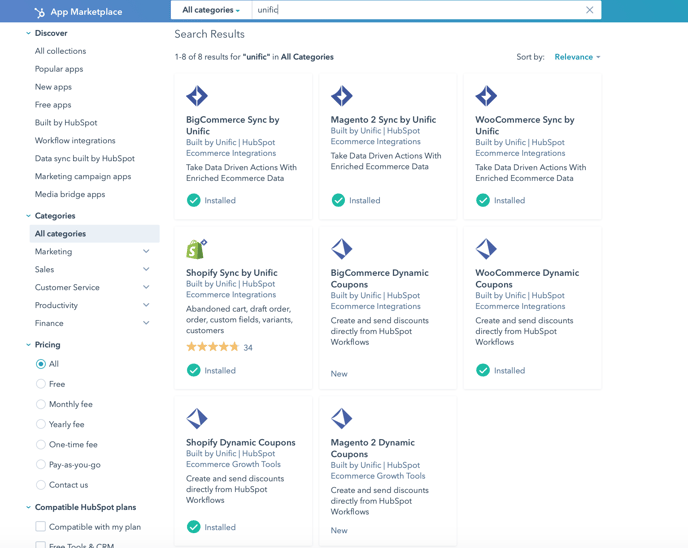Viewport: 688px width, 548px height.
Task: Select All categories in sidebar
Action: 94,234
